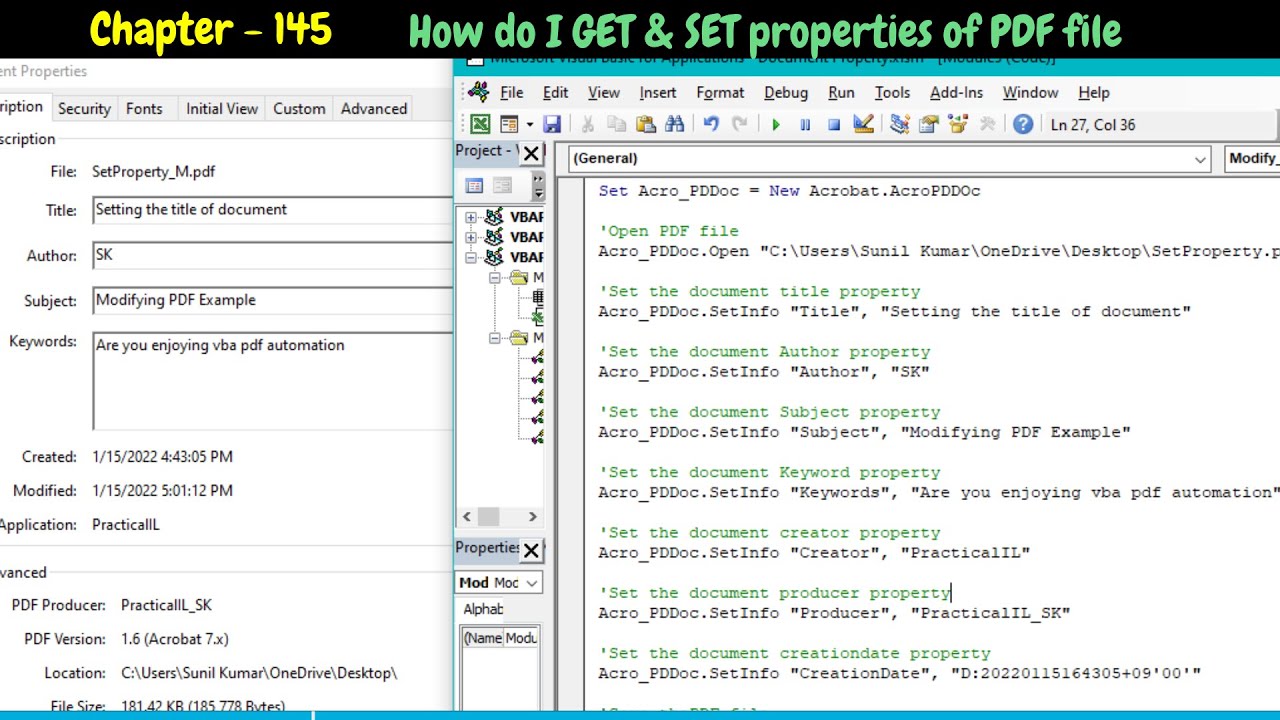This screenshot has width=1280, height=720.
Task: Switch to Custom tab in Document Properties
Action: click(x=299, y=108)
